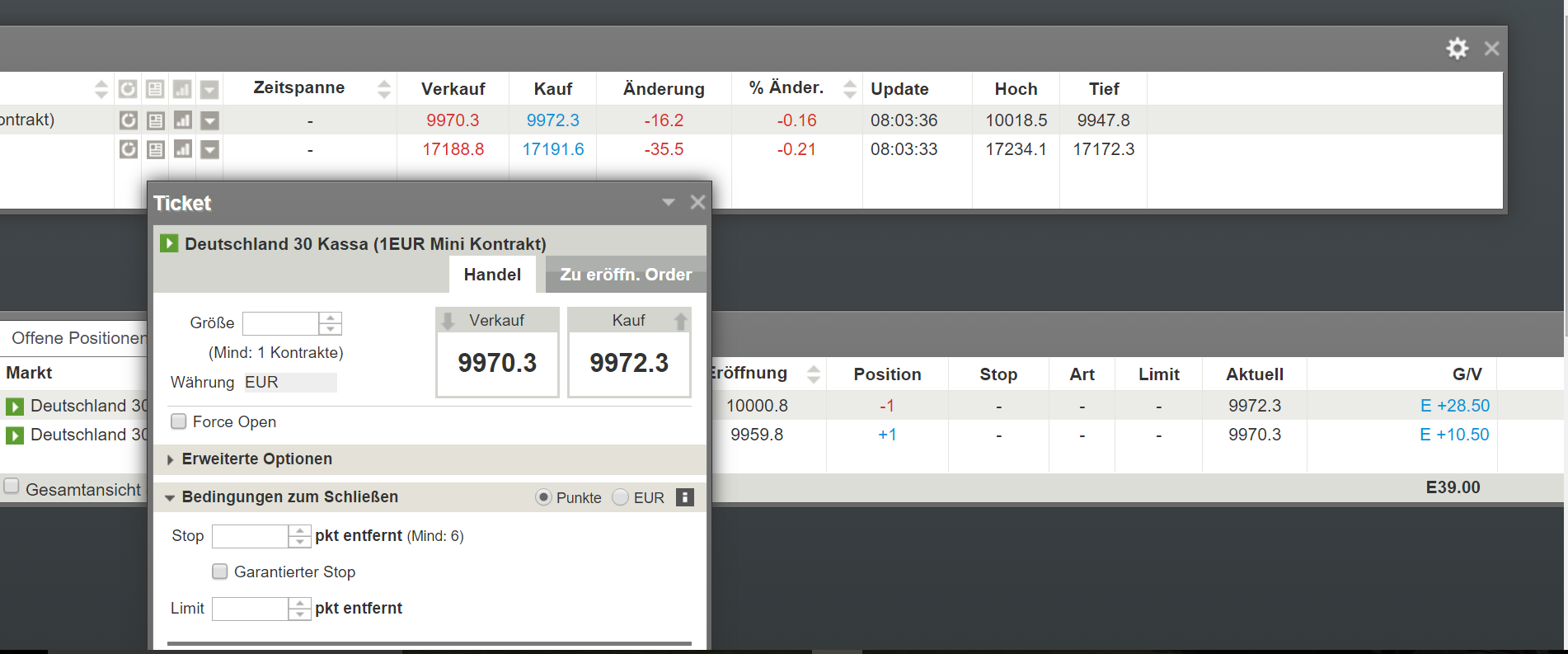Select the EUR radio button
This screenshot has width=1568, height=654.
[621, 497]
